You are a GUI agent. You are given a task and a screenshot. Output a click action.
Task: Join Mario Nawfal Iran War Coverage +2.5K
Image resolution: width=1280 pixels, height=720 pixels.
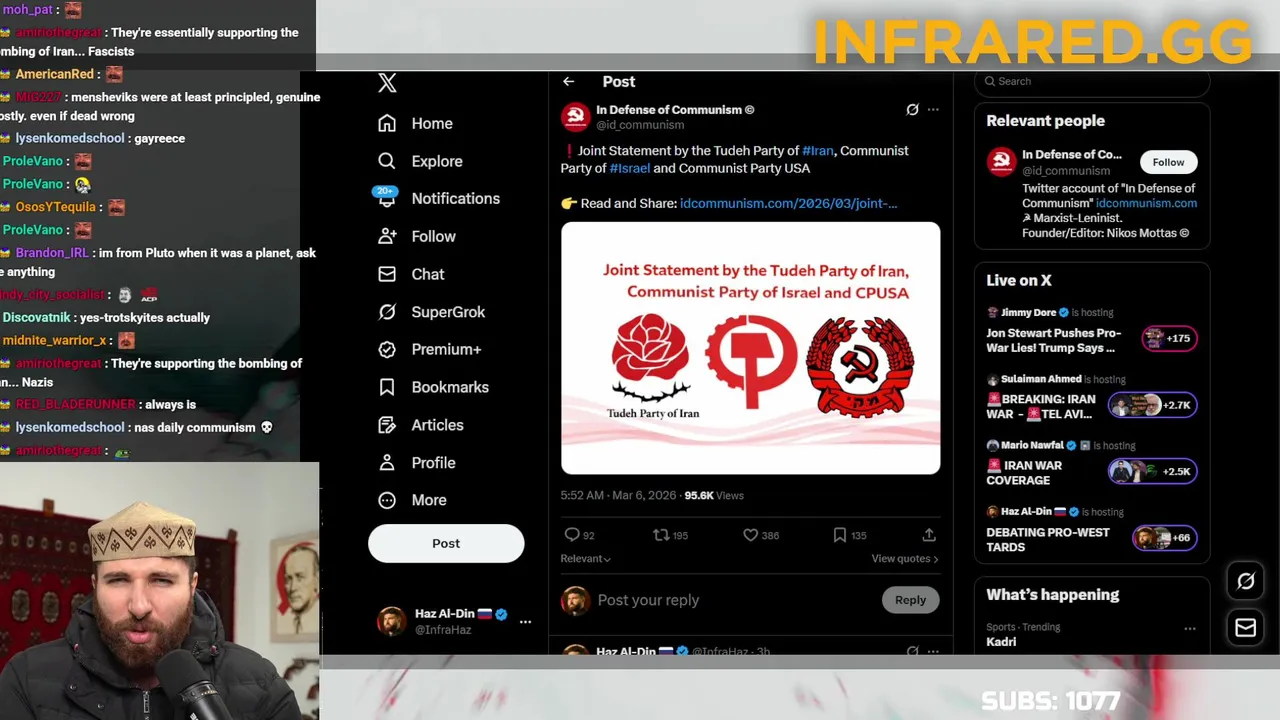pyautogui.click(x=1152, y=471)
